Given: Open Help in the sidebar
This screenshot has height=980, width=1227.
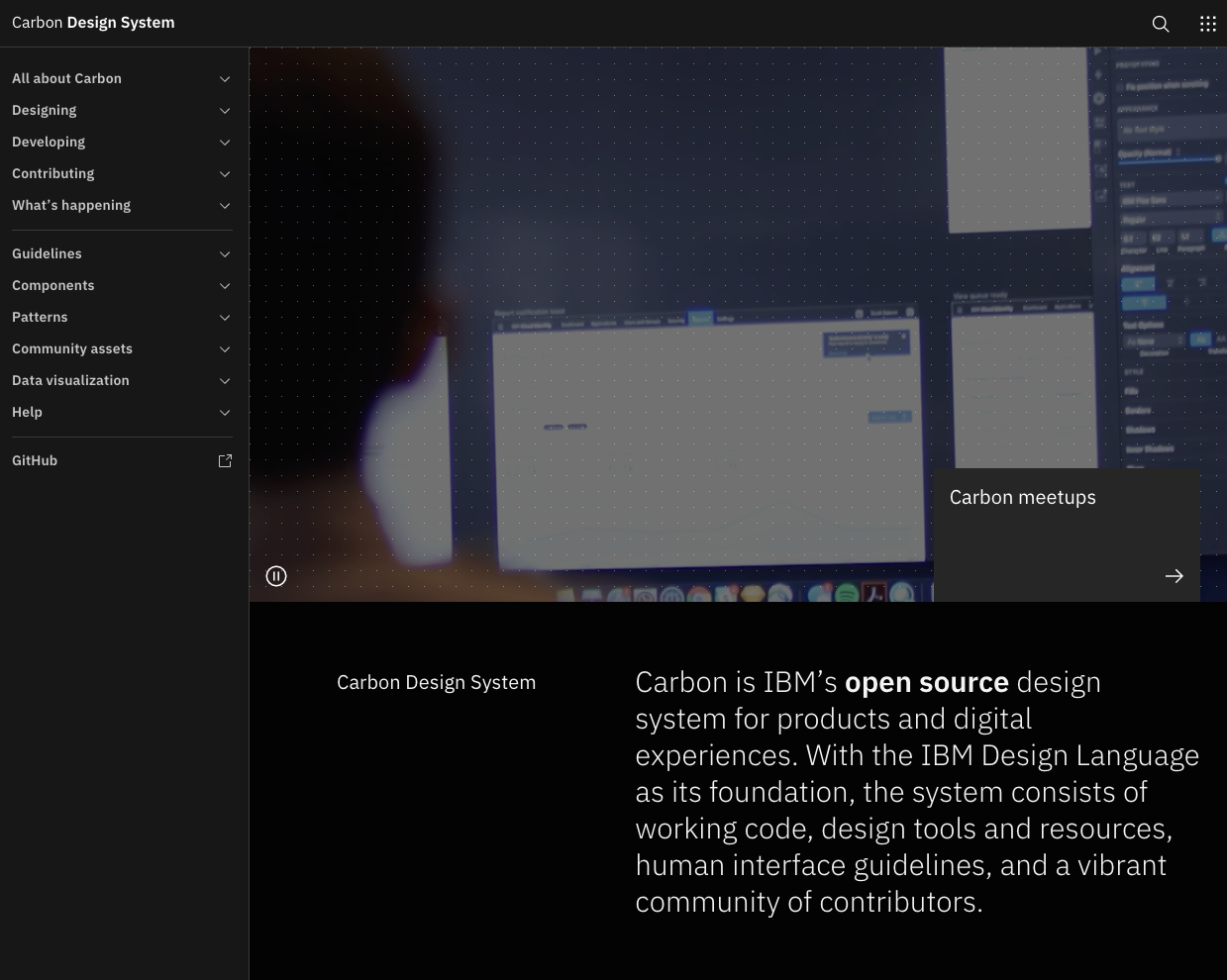Looking at the screenshot, I should pyautogui.click(x=123, y=412).
